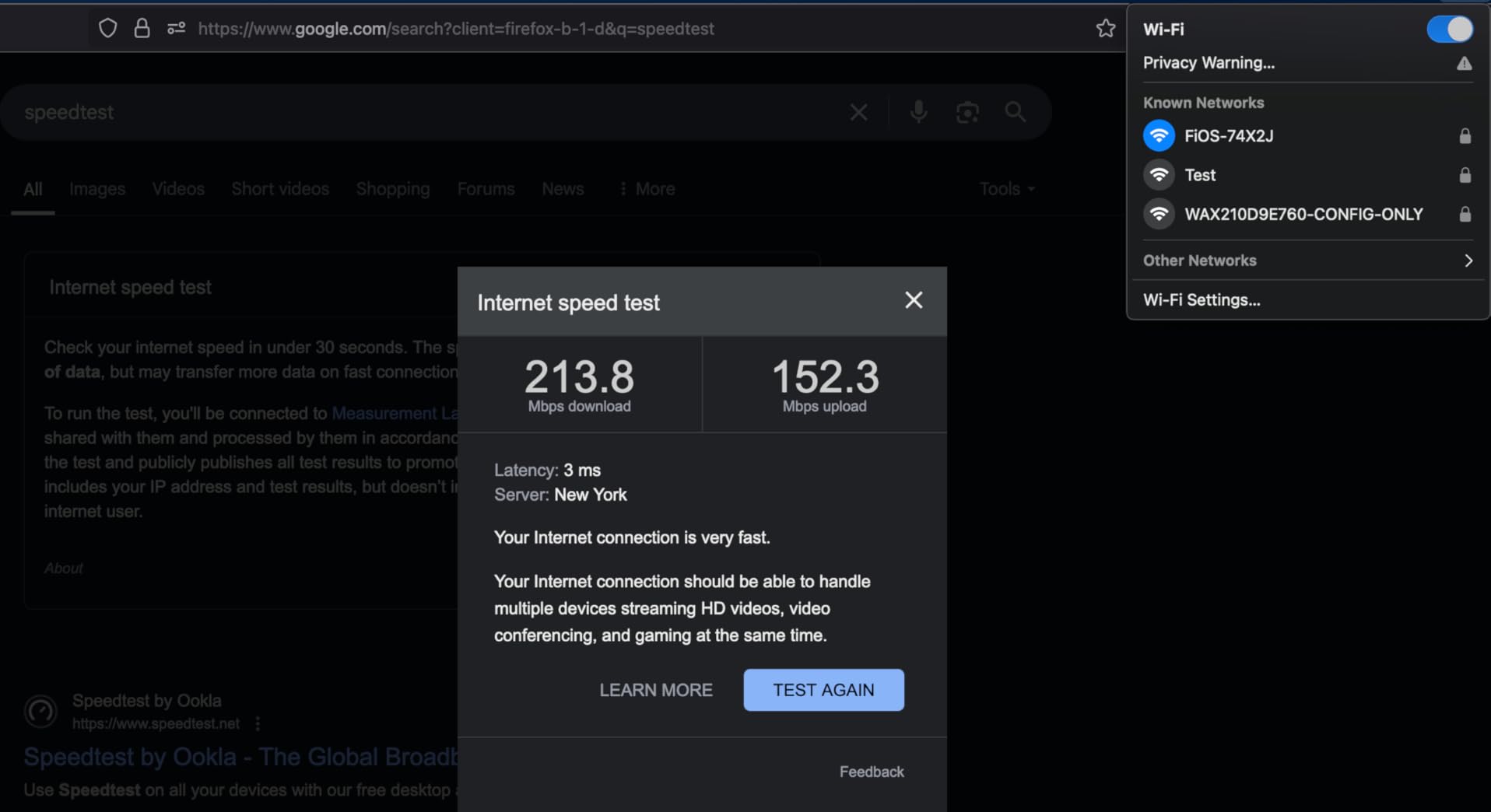Viewport: 1491px width, 812px height.
Task: Clear the search box with X icon
Action: (x=858, y=113)
